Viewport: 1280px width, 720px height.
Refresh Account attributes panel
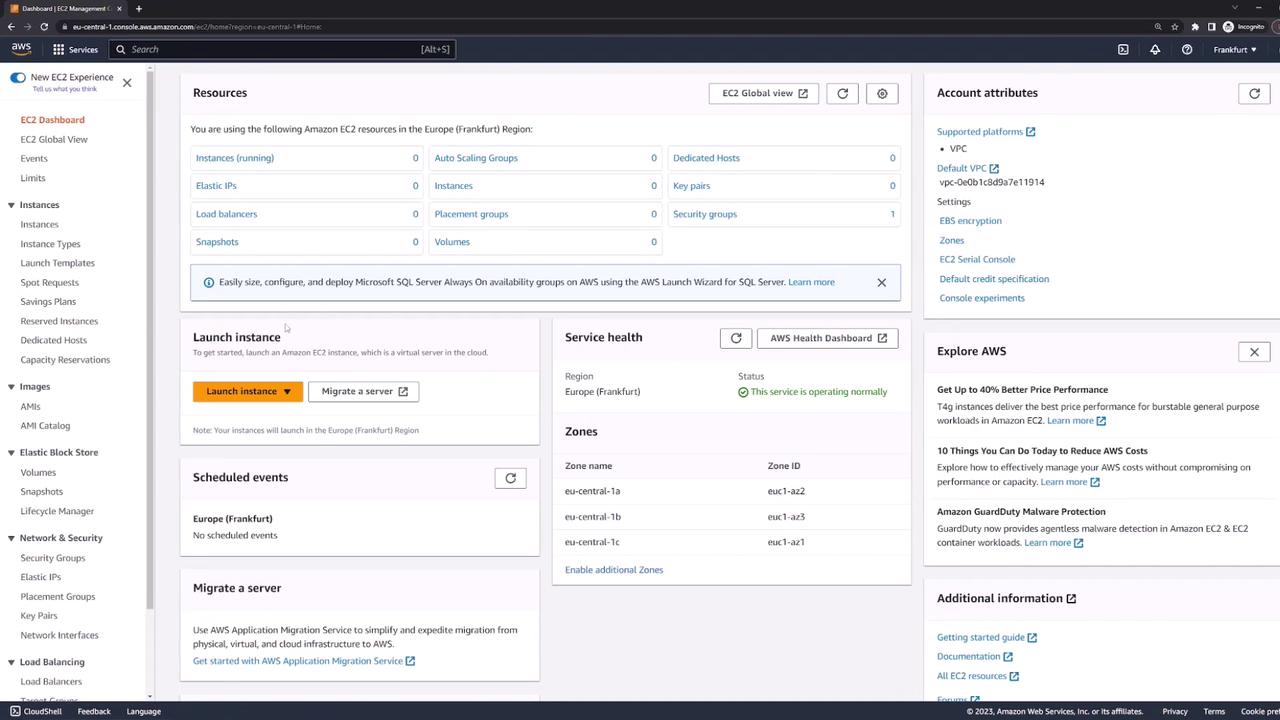pos(1254,93)
